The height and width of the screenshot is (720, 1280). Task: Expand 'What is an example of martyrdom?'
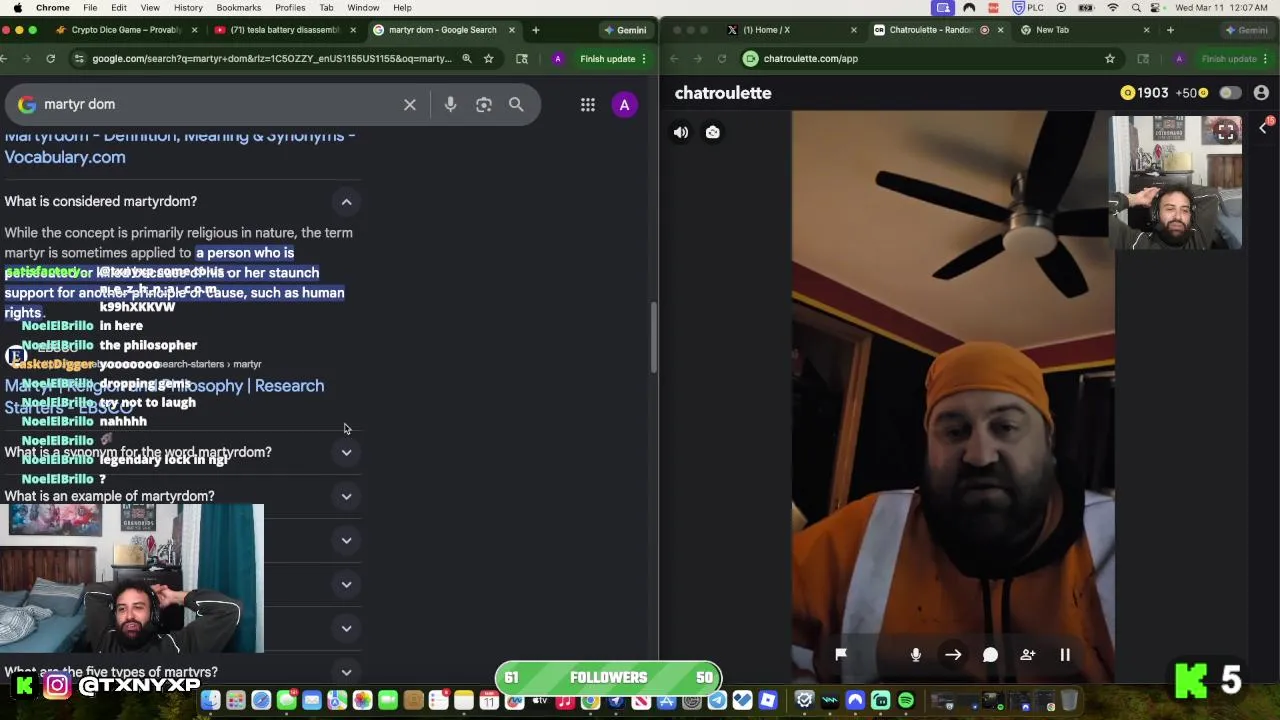[x=346, y=496]
